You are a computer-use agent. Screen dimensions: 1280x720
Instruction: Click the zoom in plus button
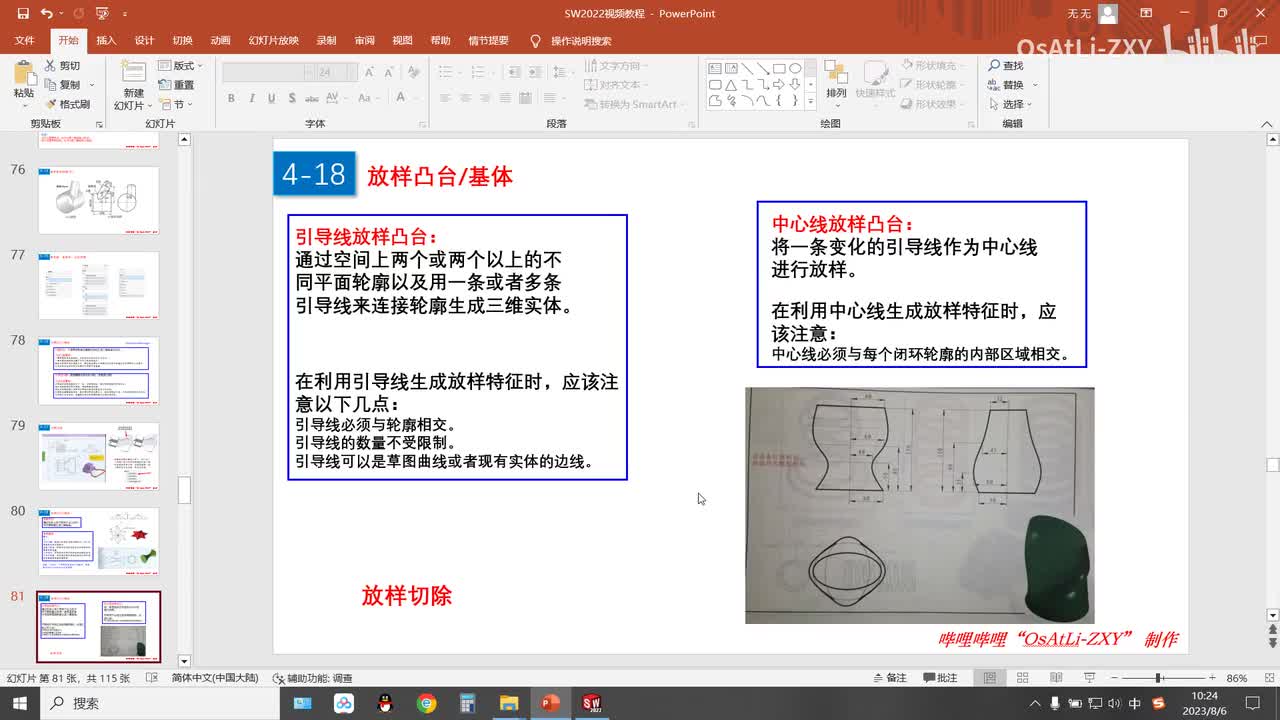(1212, 678)
